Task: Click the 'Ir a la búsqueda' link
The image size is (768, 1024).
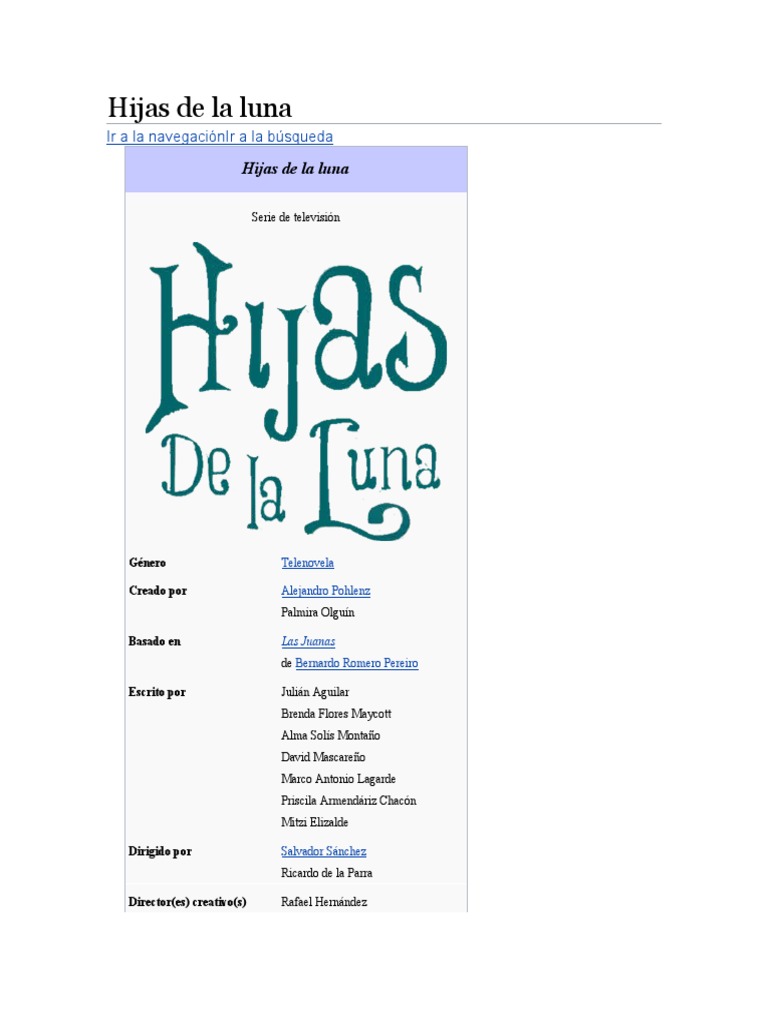Action: [280, 136]
